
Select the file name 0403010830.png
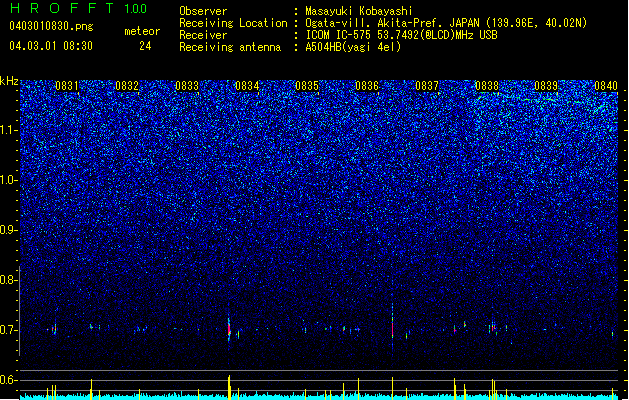click(x=51, y=26)
